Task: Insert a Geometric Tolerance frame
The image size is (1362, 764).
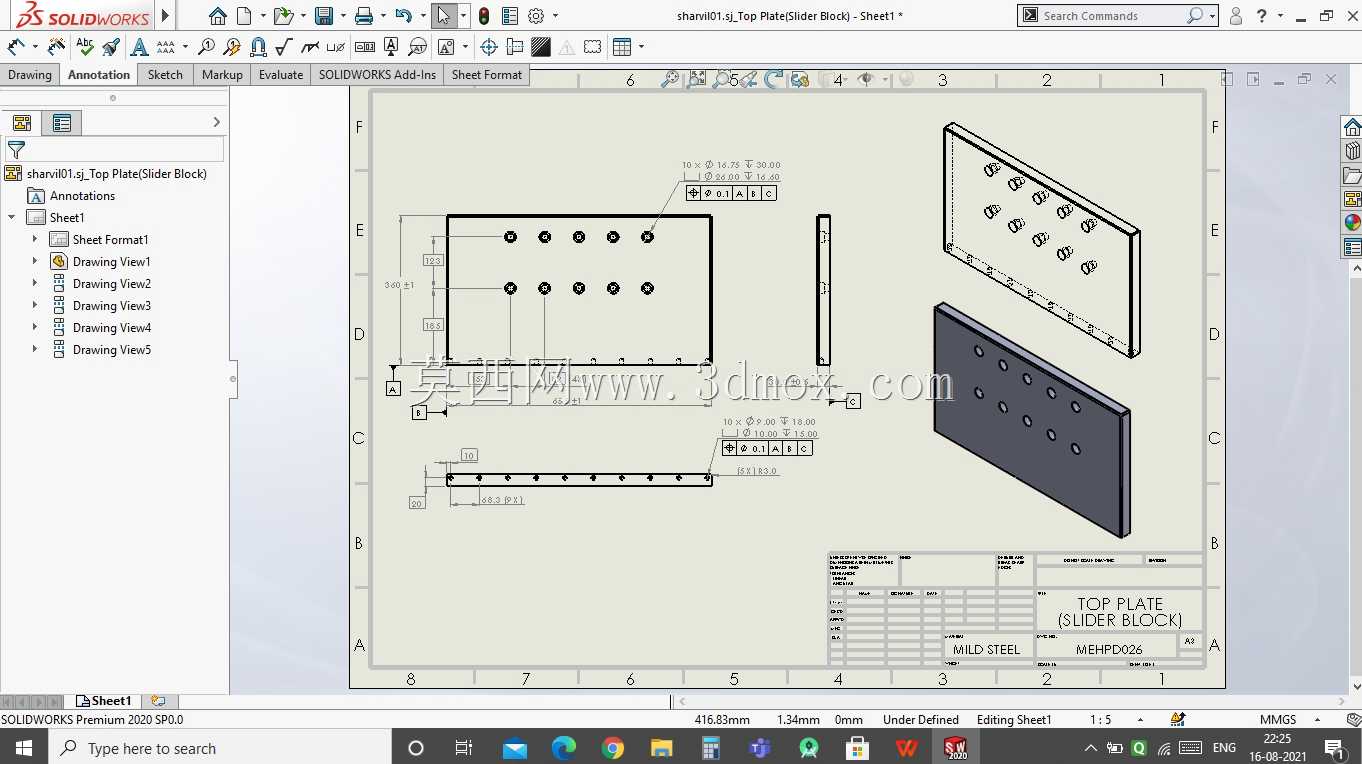Action: (365, 47)
